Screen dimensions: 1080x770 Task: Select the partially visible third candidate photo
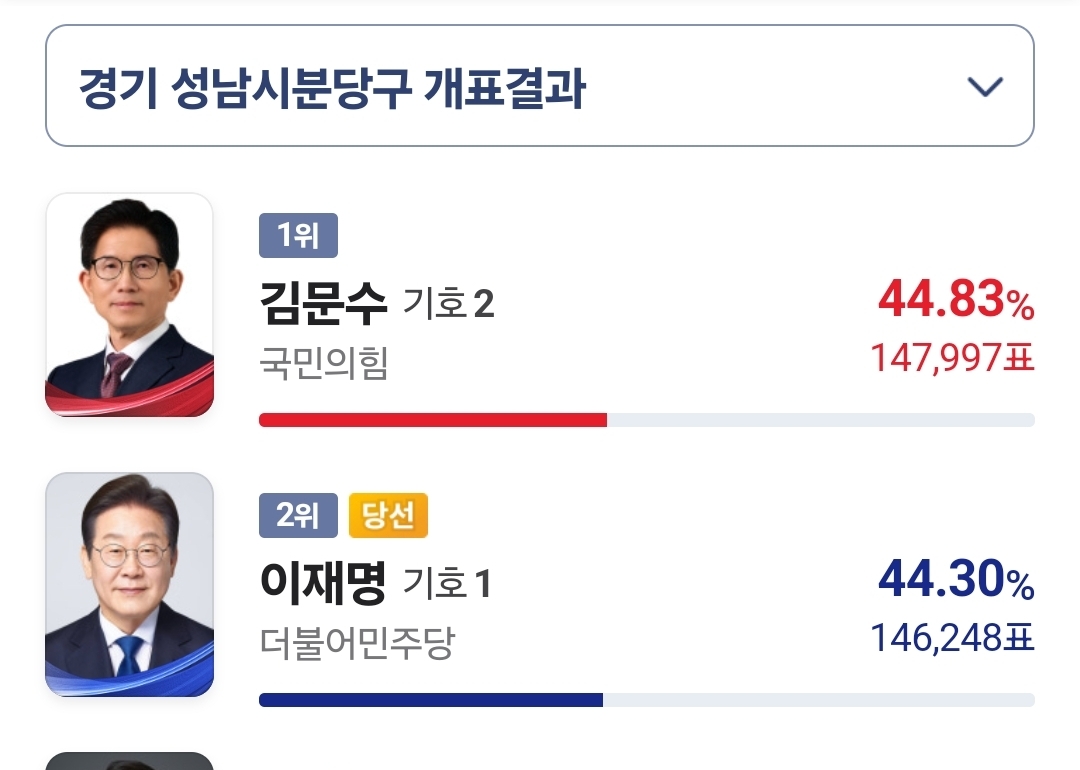pos(129,761)
